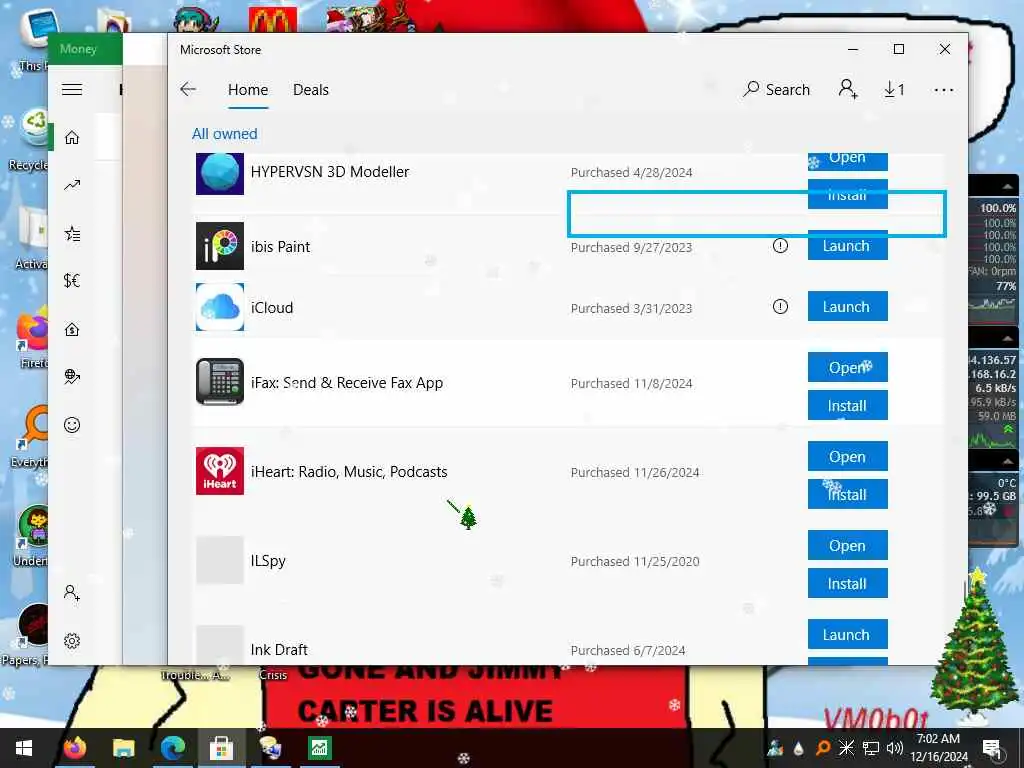Screen dimensions: 1024x768
Task: Open Mortgage calculator house icon in Money
Action: (x=72, y=329)
